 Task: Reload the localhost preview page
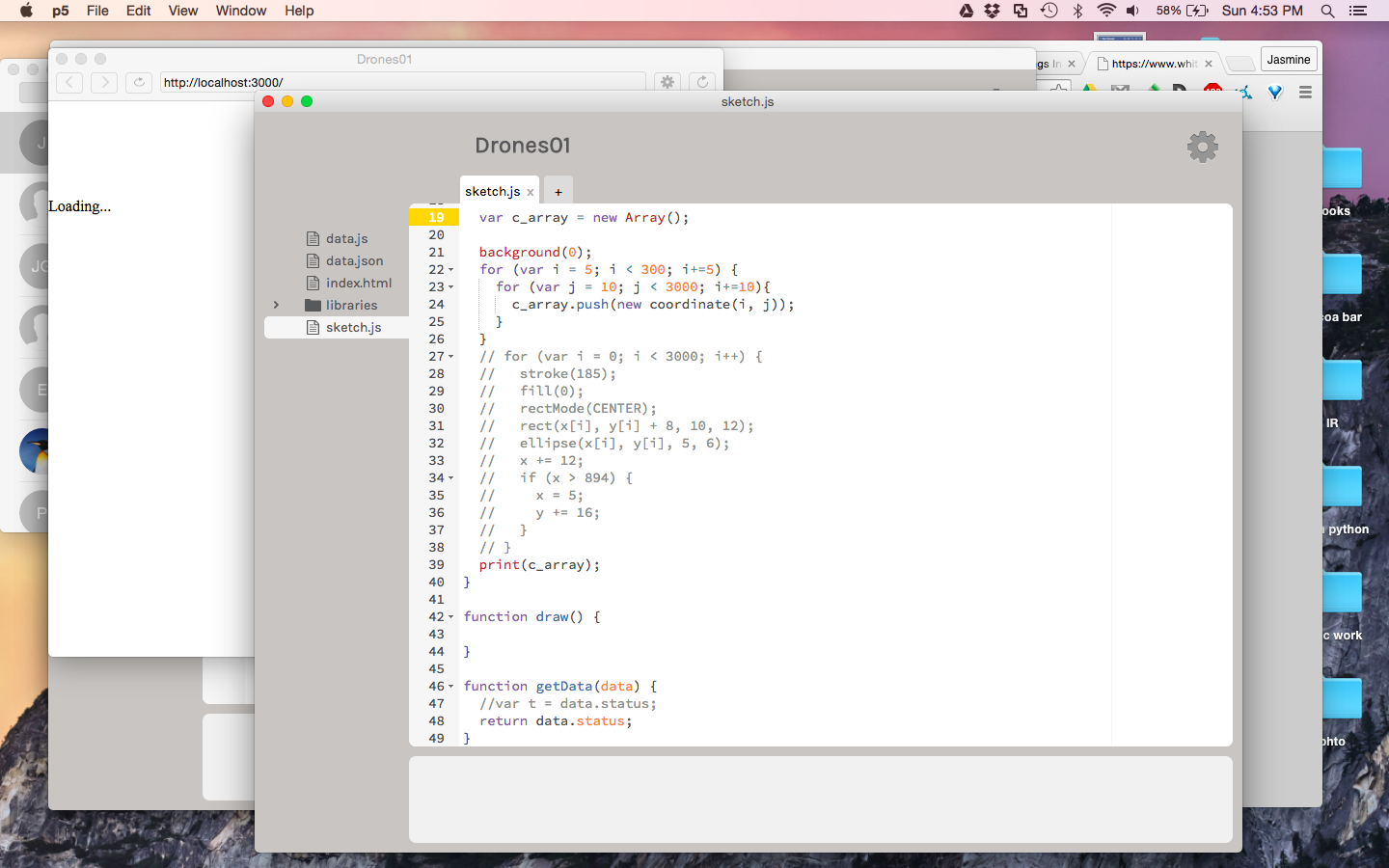139,83
